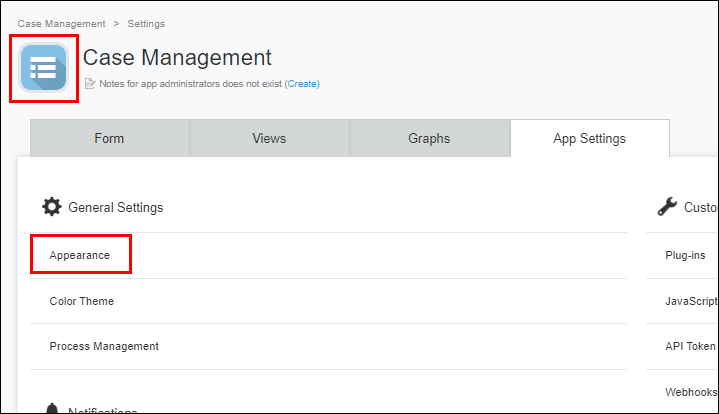
Task: Click the notes memo icon under the title
Action: 90,84
